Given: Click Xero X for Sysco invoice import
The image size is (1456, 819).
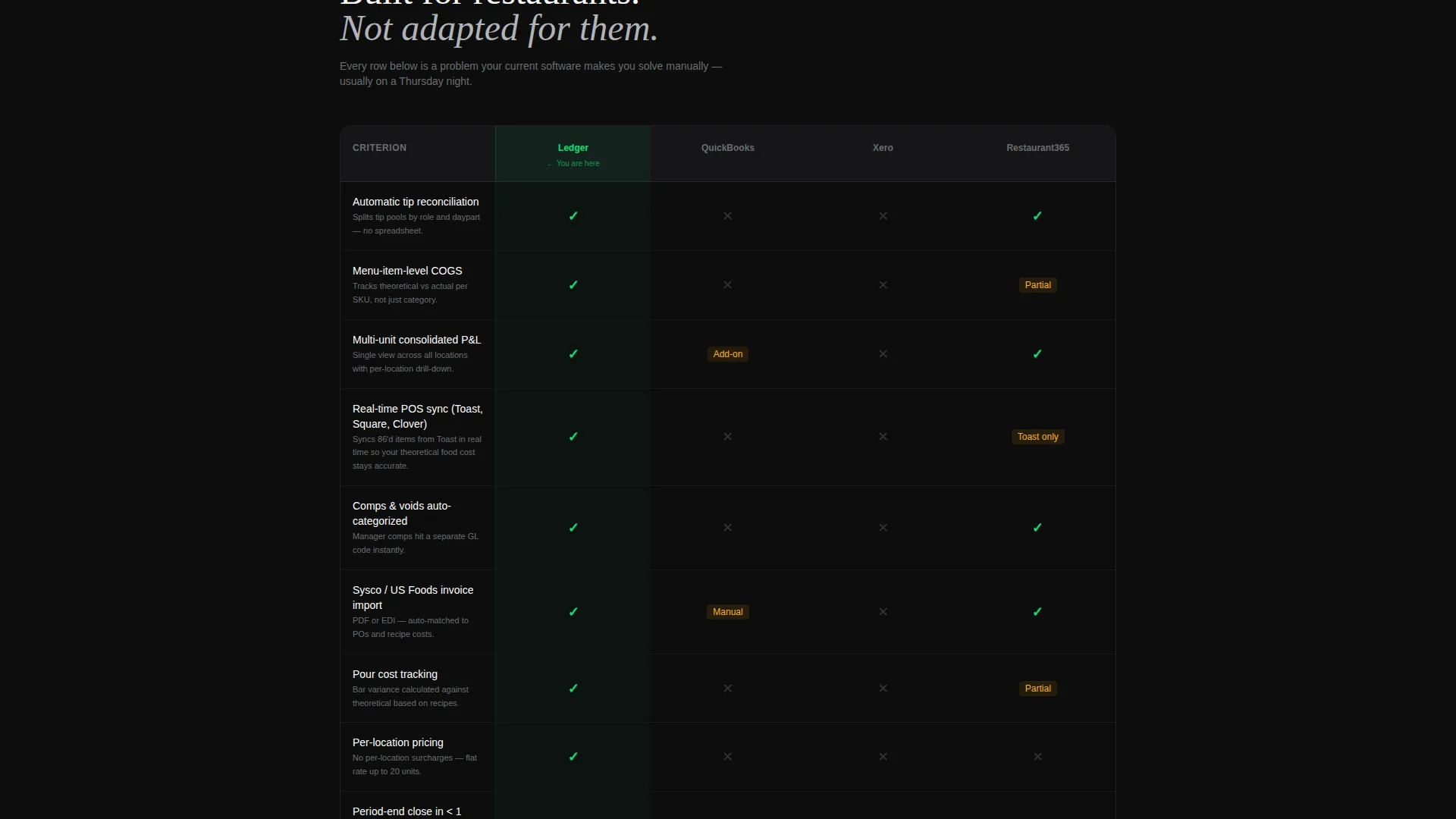Looking at the screenshot, I should tap(883, 612).
